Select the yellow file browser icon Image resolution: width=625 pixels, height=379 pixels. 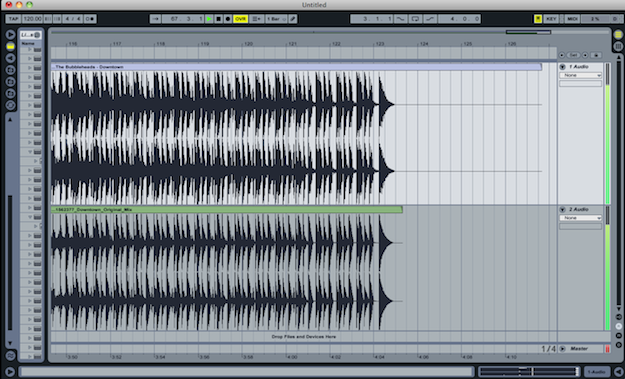10,47
